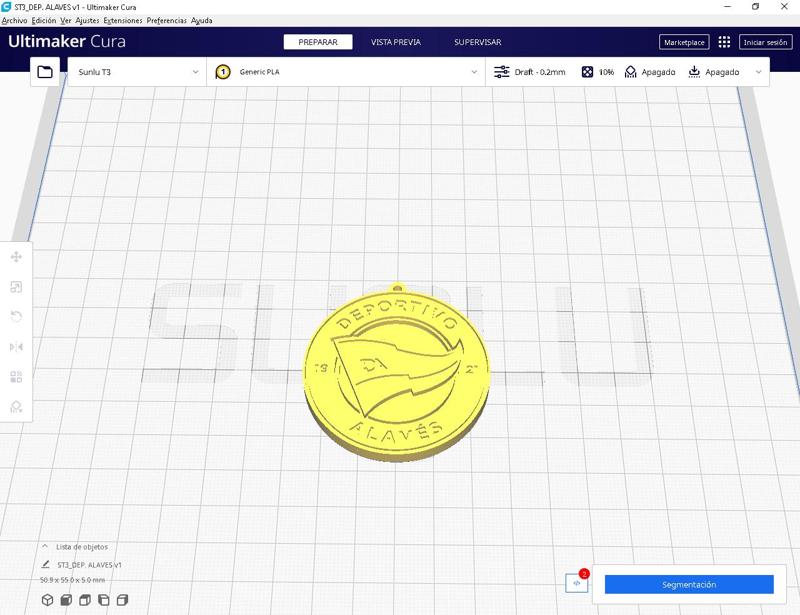Expand the print settings panel chevron
This screenshot has width=800, height=615.
[x=759, y=72]
